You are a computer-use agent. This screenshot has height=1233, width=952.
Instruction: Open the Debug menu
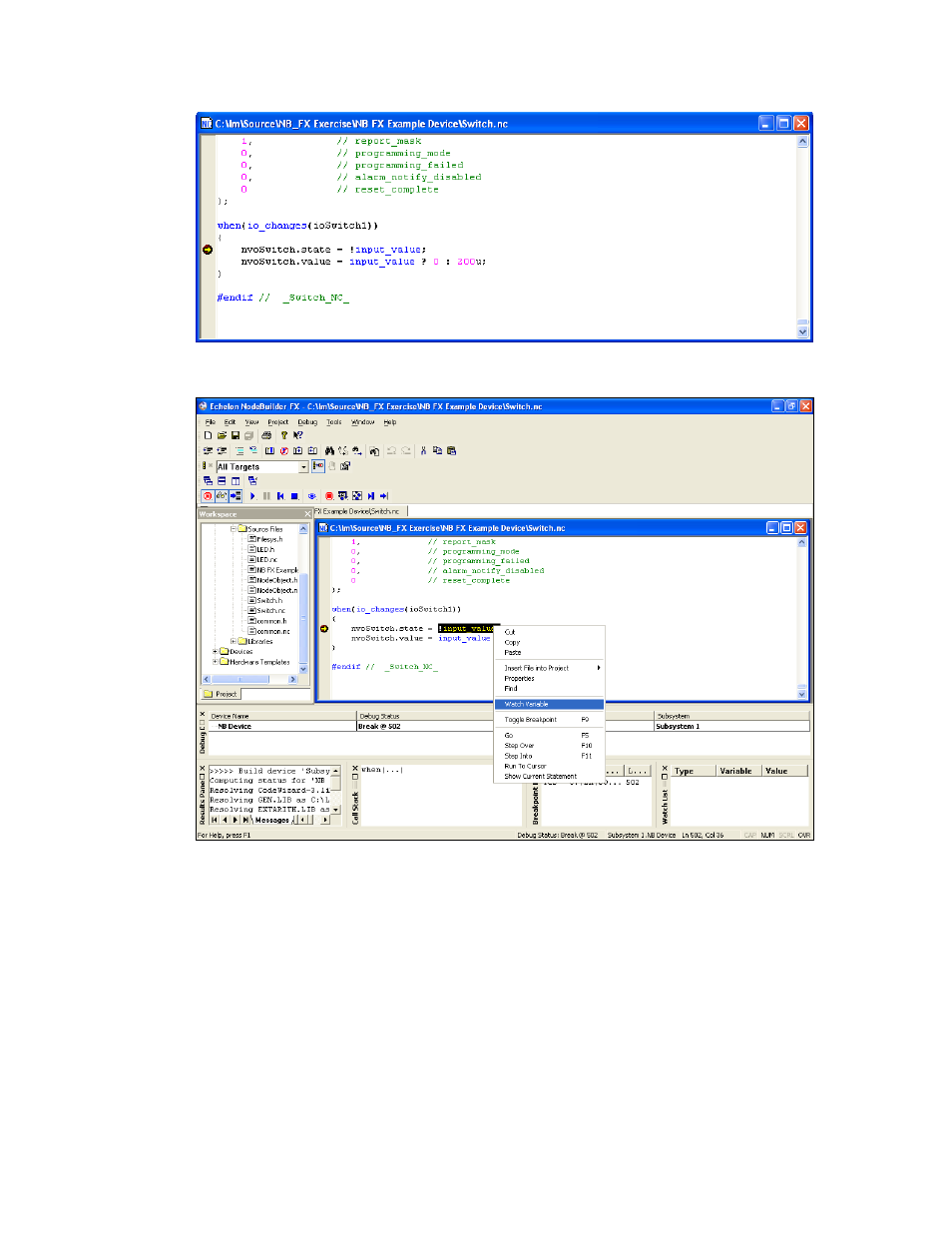[307, 421]
